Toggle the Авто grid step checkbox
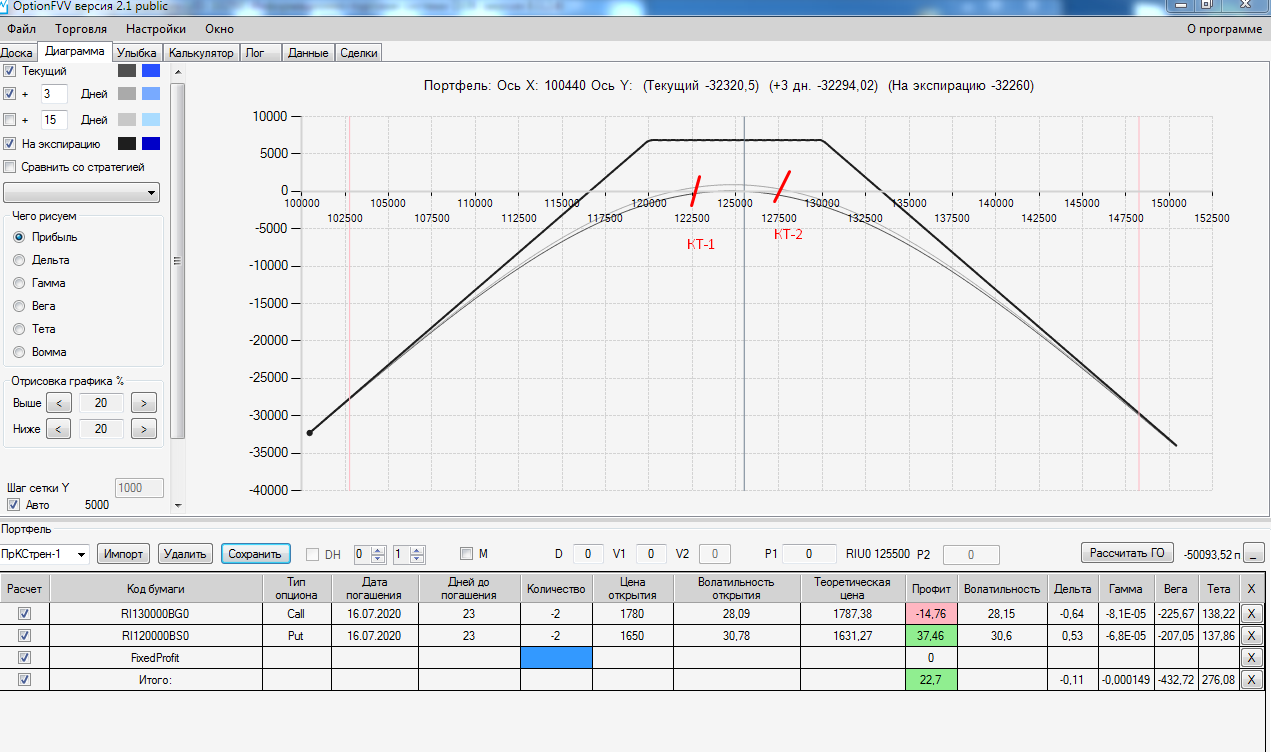The height and width of the screenshot is (752, 1271). [x=13, y=505]
